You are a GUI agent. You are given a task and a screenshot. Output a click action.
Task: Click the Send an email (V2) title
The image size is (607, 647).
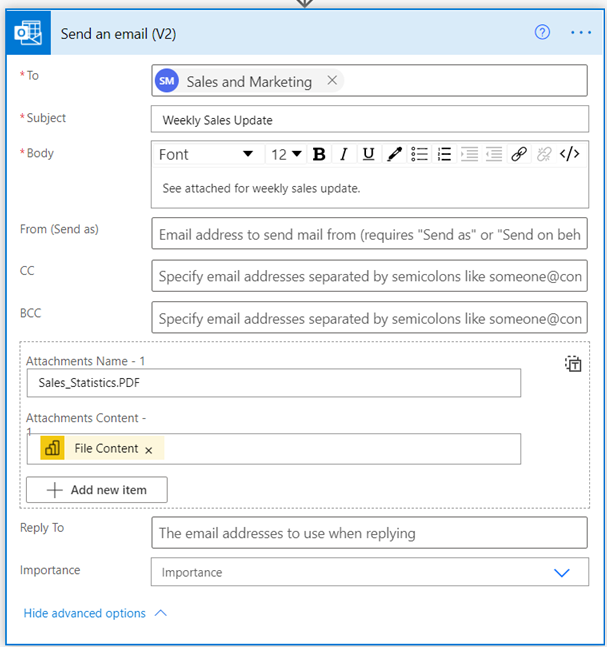[x=118, y=33]
